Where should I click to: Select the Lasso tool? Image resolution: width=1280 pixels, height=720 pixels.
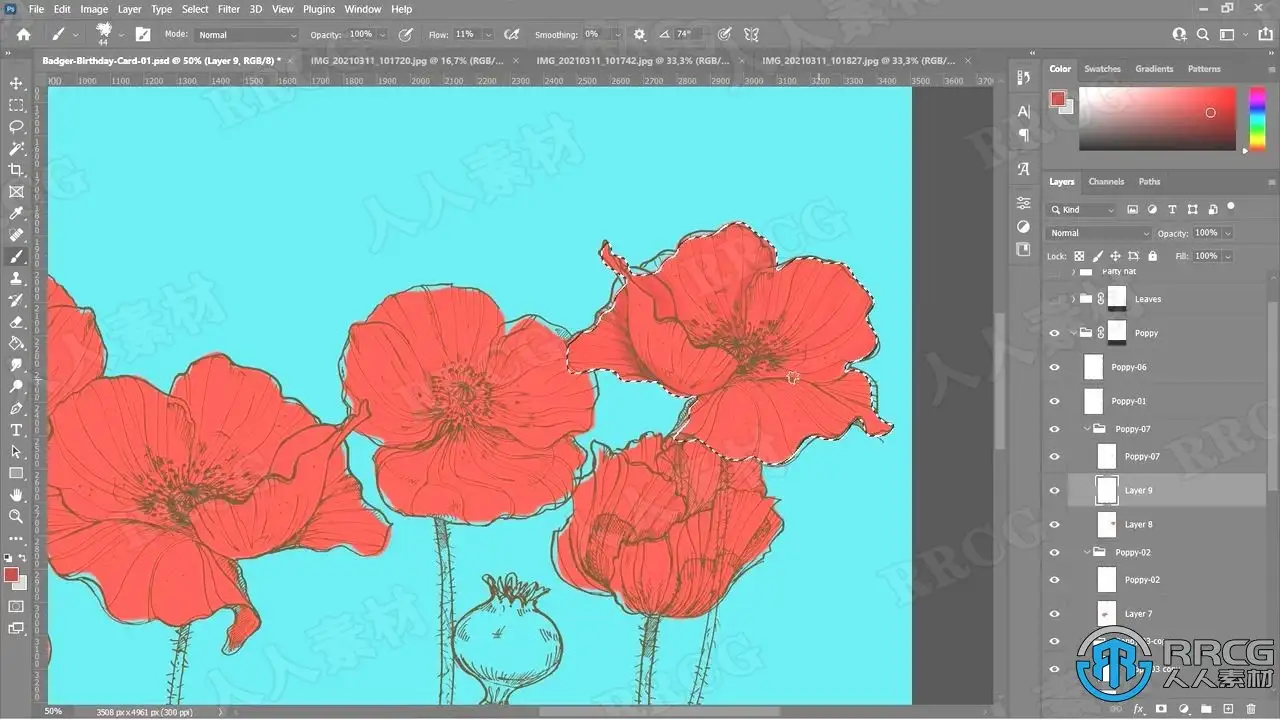tap(16, 127)
